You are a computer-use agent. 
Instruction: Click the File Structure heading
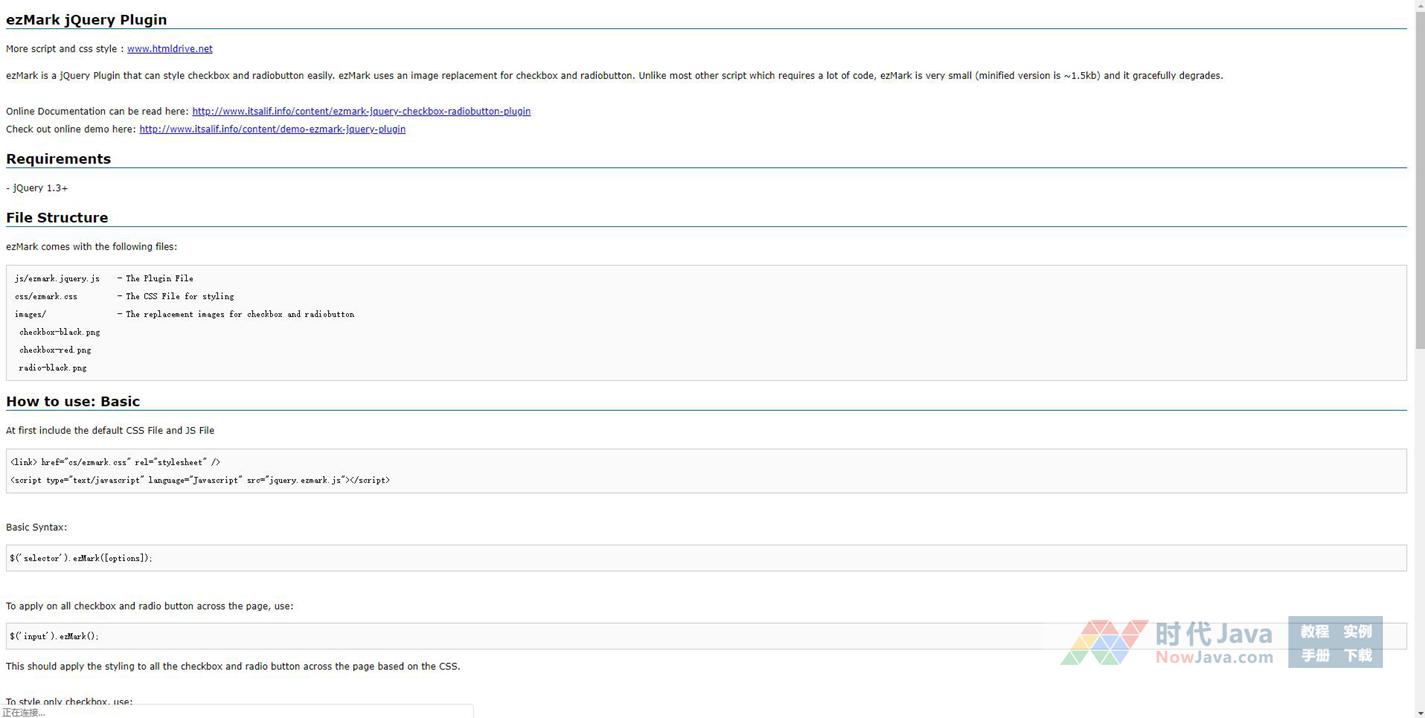[57, 218]
